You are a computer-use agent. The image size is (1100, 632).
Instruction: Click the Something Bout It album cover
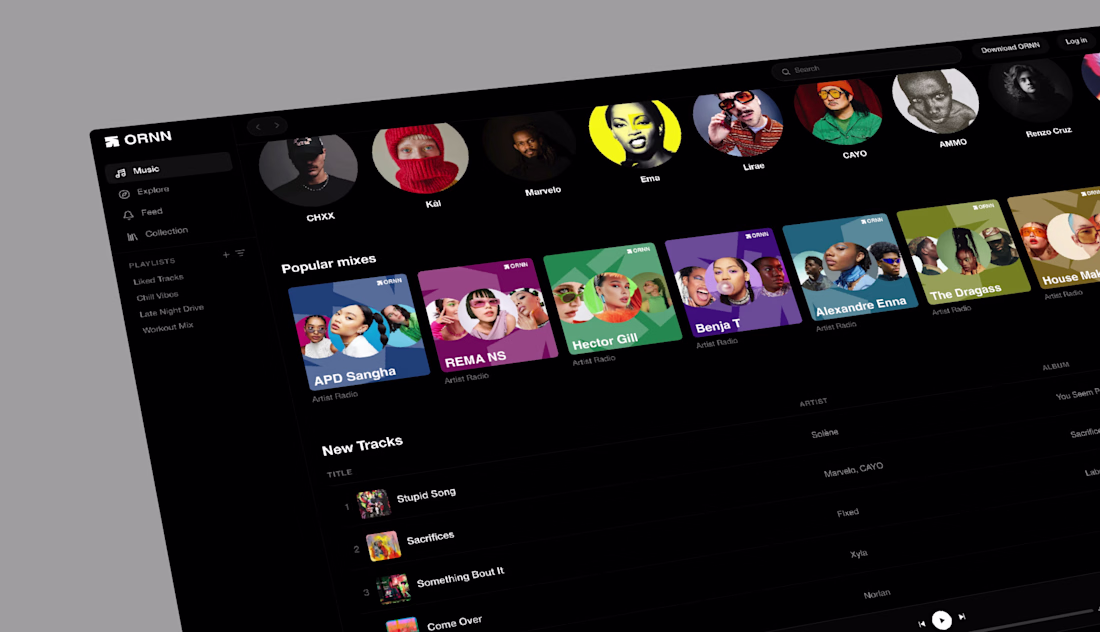point(394,589)
